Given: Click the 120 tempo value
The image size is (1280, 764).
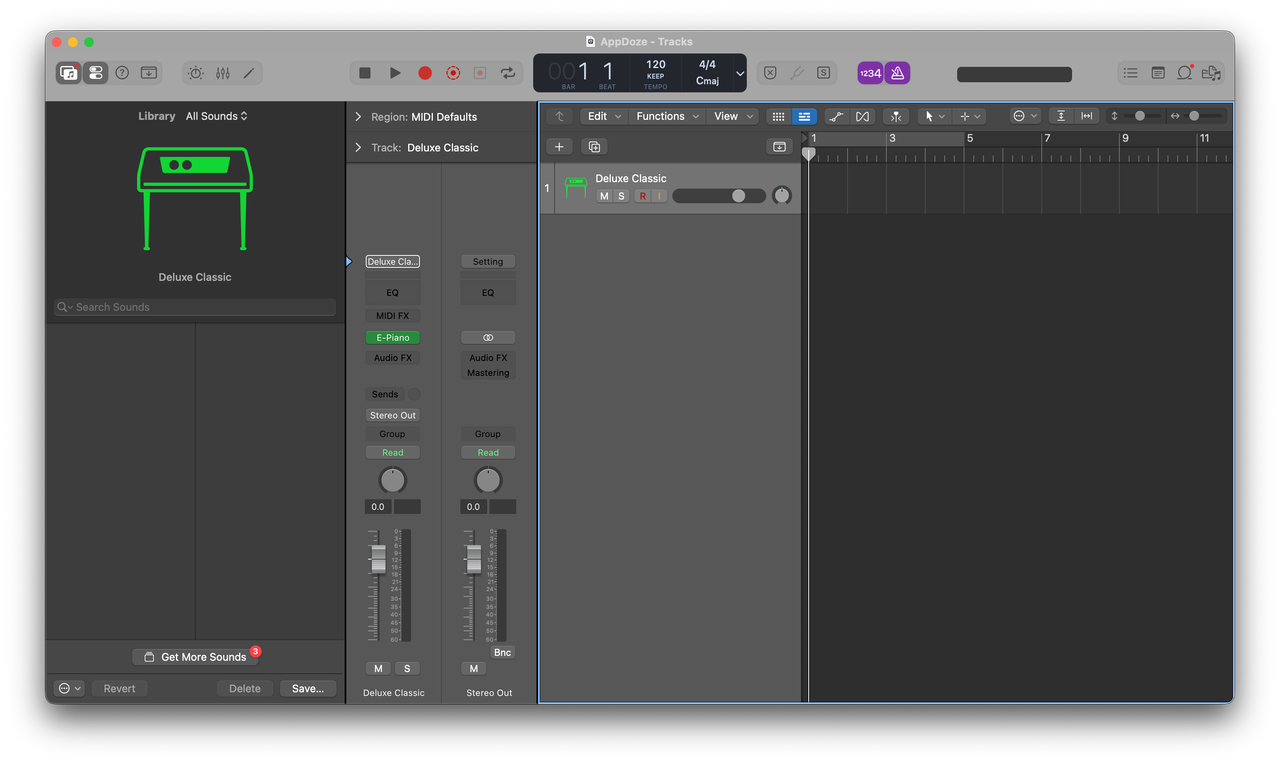Looking at the screenshot, I should click(656, 64).
